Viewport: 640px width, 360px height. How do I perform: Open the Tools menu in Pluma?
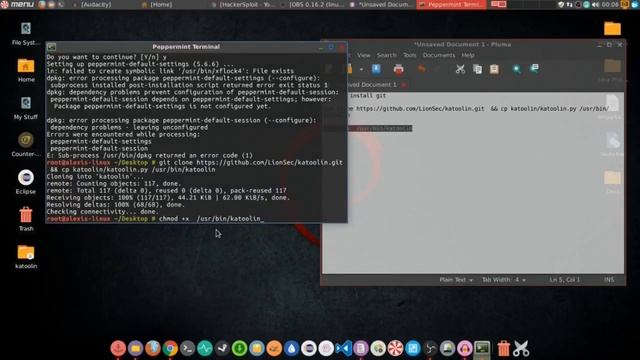click(x=409, y=55)
